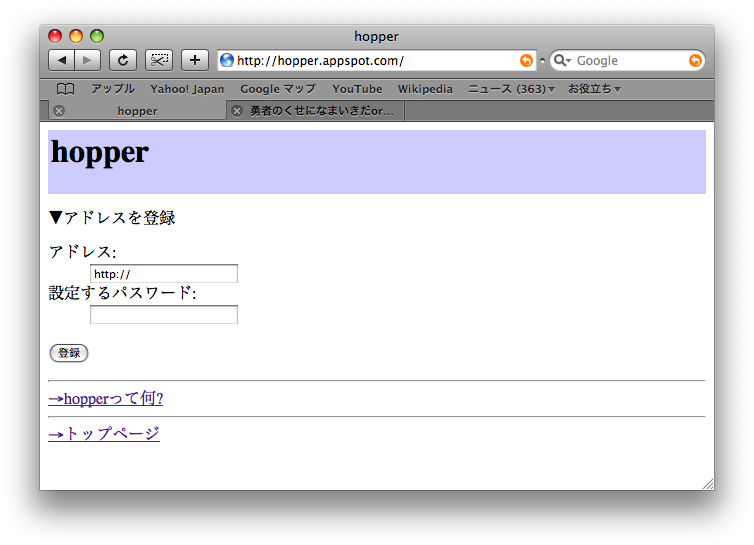Open the →hopperって何? link
The width and height of the screenshot is (754, 545).
(x=106, y=398)
